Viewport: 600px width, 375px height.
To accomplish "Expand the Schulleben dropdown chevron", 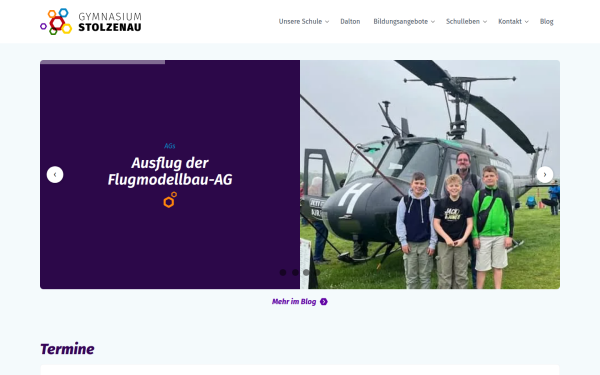I will (485, 22).
